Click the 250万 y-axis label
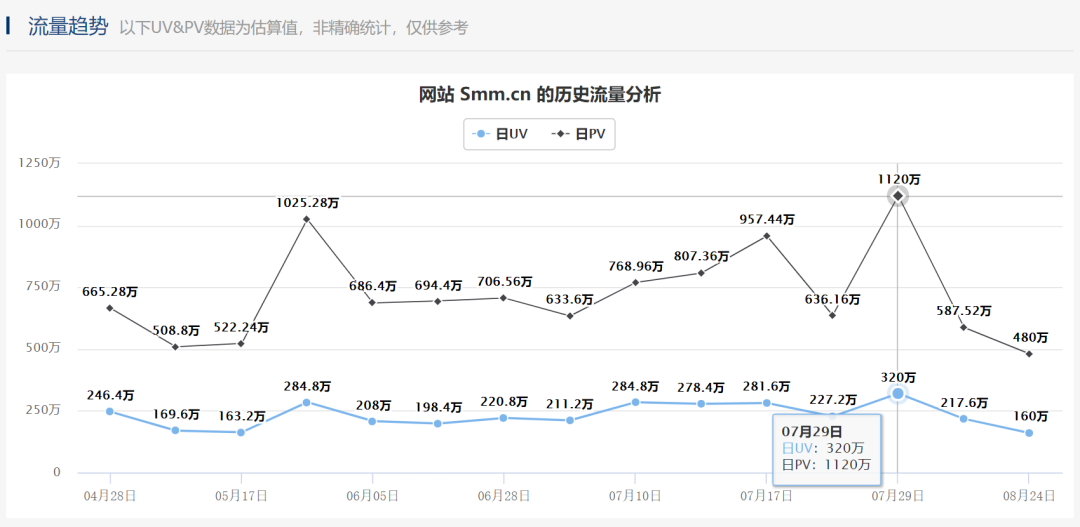Viewport: 1080px width, 527px height. click(x=43, y=411)
